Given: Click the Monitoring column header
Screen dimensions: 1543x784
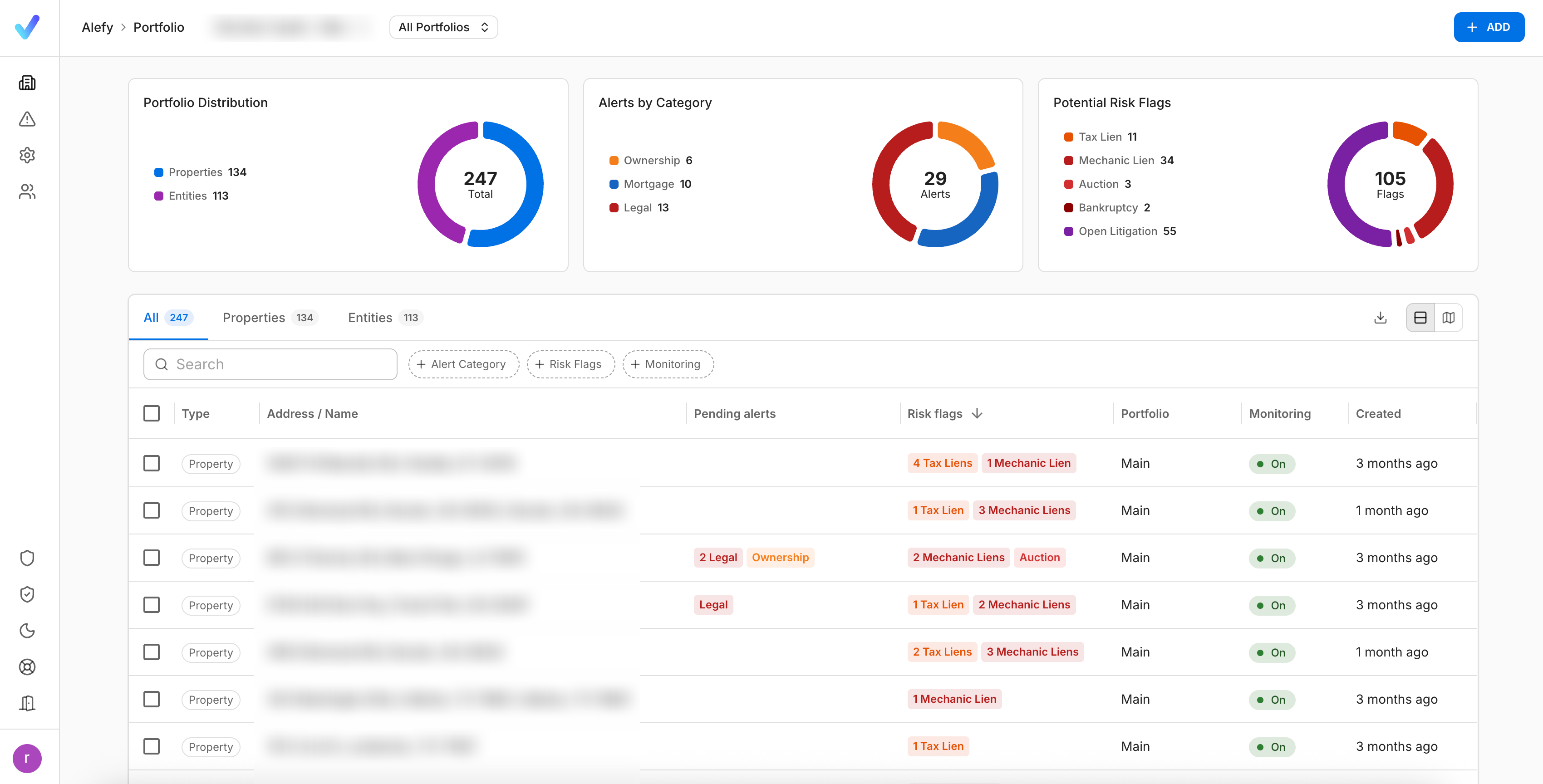Looking at the screenshot, I should [x=1279, y=413].
